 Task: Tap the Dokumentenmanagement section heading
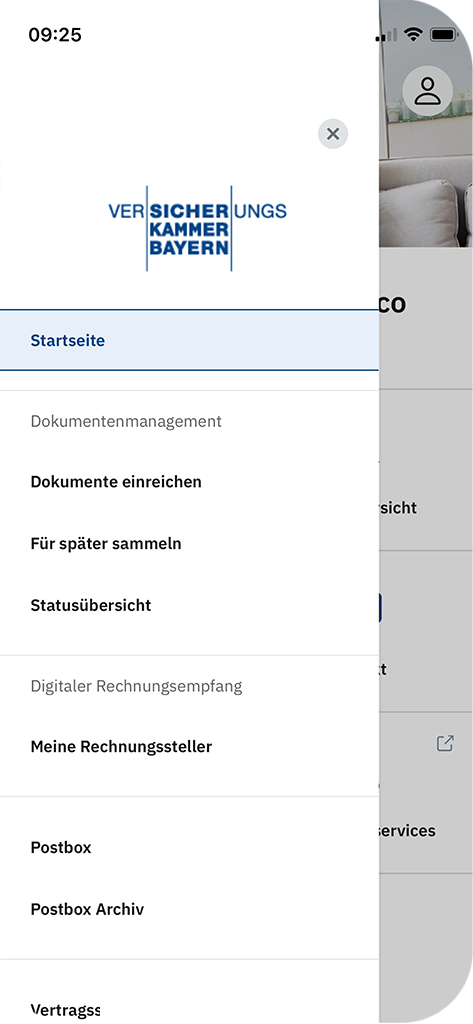click(126, 421)
